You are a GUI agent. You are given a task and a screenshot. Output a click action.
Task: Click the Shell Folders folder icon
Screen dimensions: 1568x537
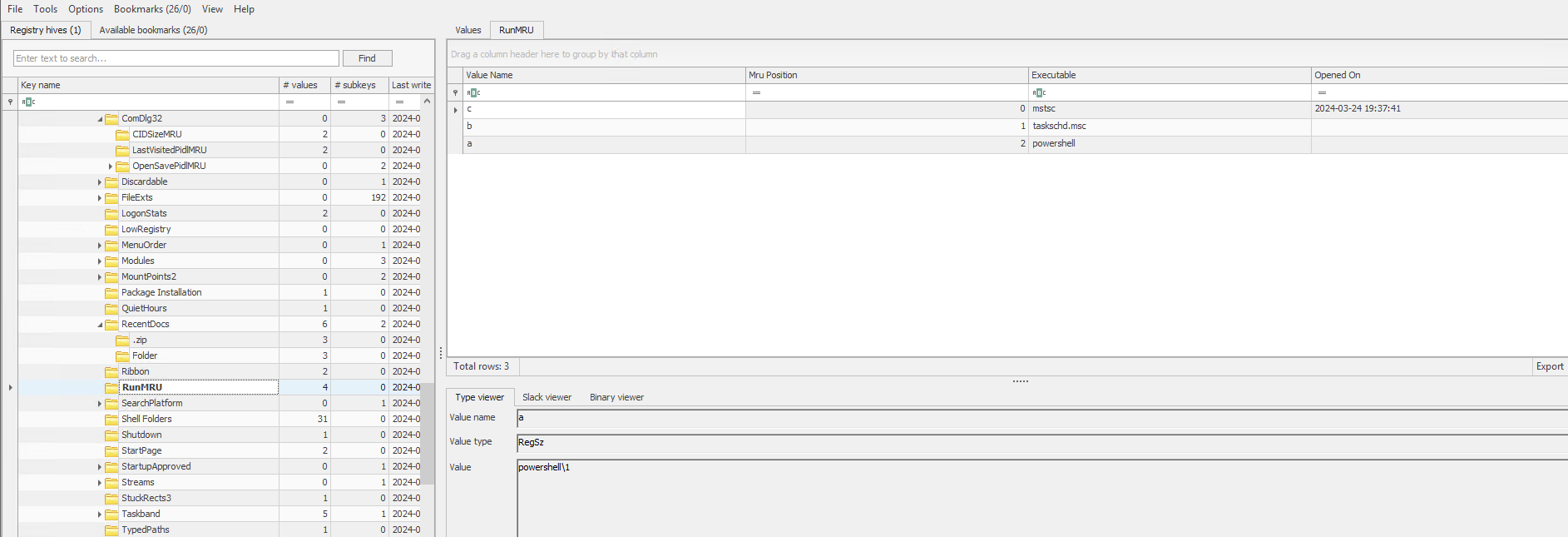tap(111, 420)
